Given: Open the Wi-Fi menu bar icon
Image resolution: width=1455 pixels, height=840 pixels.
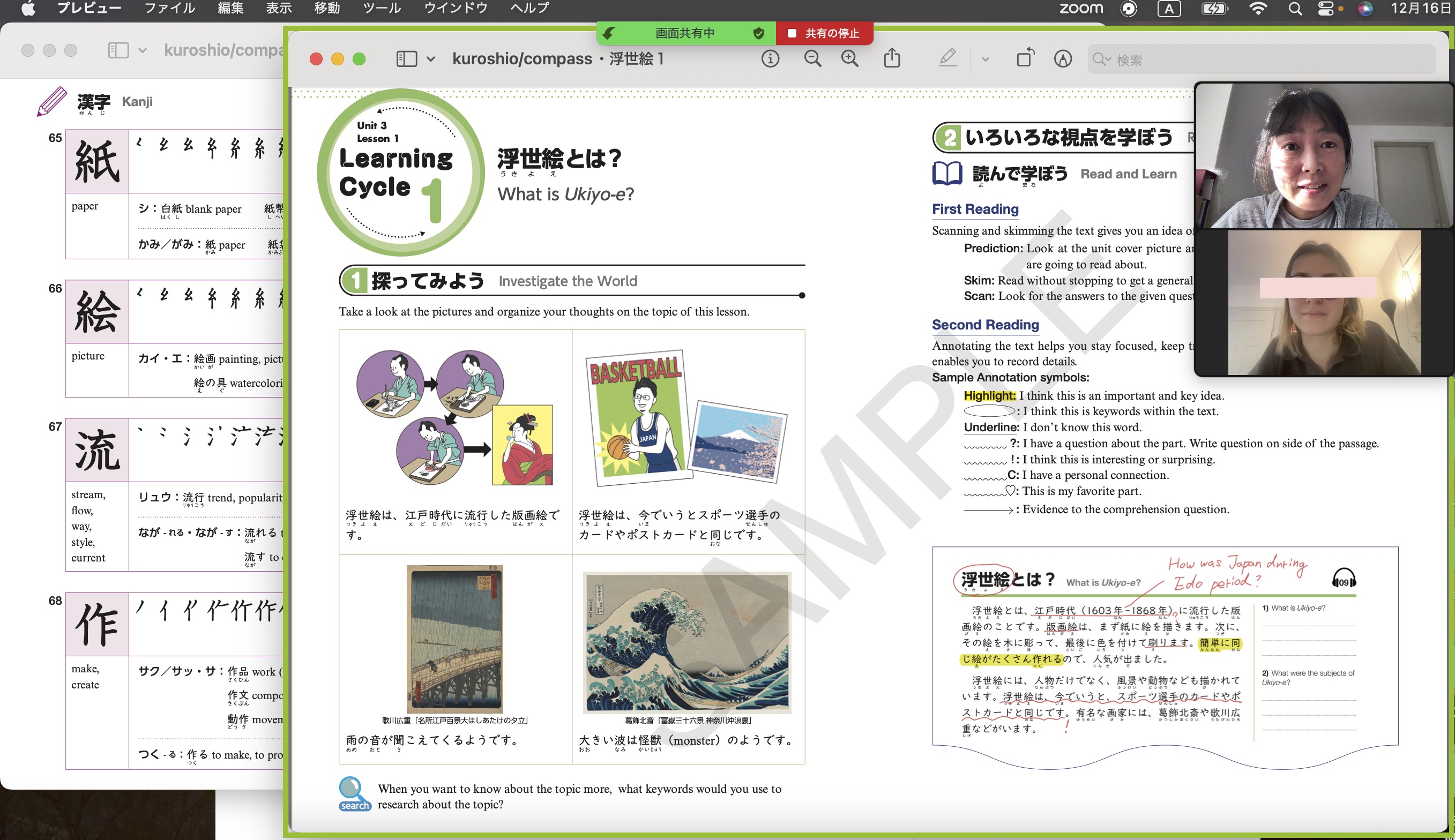Looking at the screenshot, I should coord(1258,9).
